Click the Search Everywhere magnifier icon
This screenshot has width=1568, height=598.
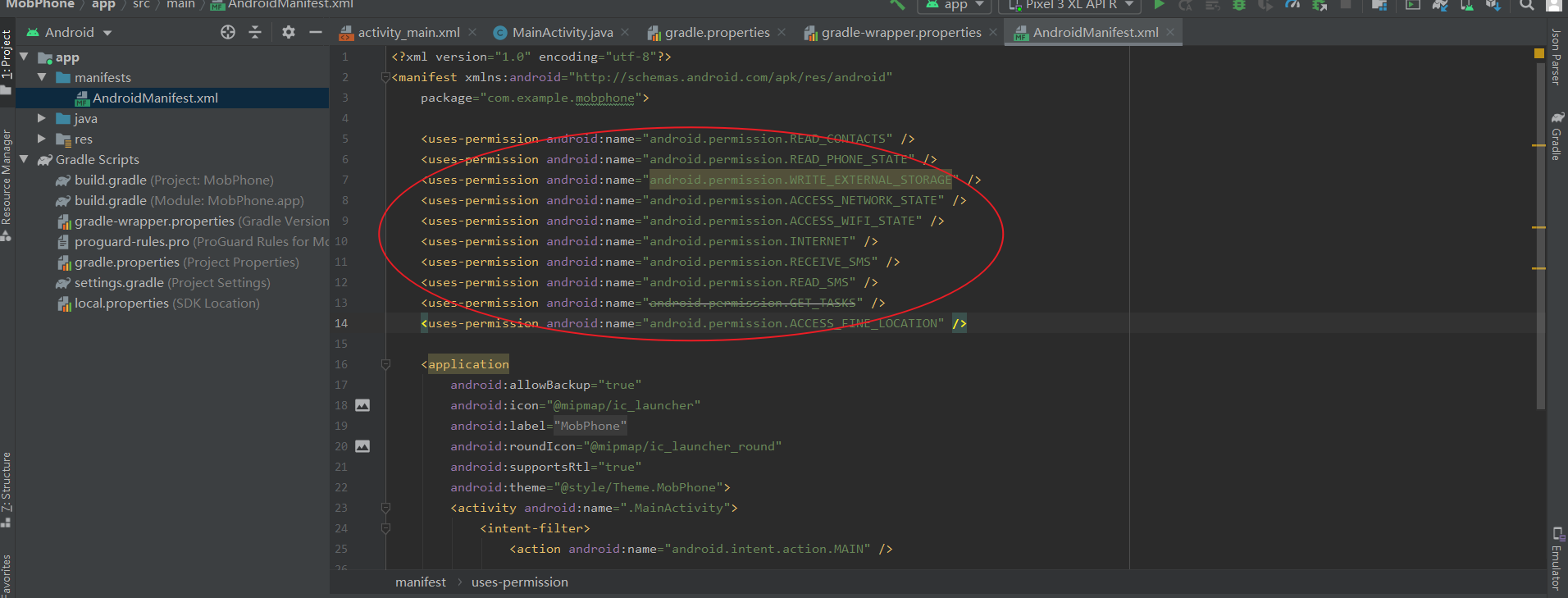tap(1526, 4)
